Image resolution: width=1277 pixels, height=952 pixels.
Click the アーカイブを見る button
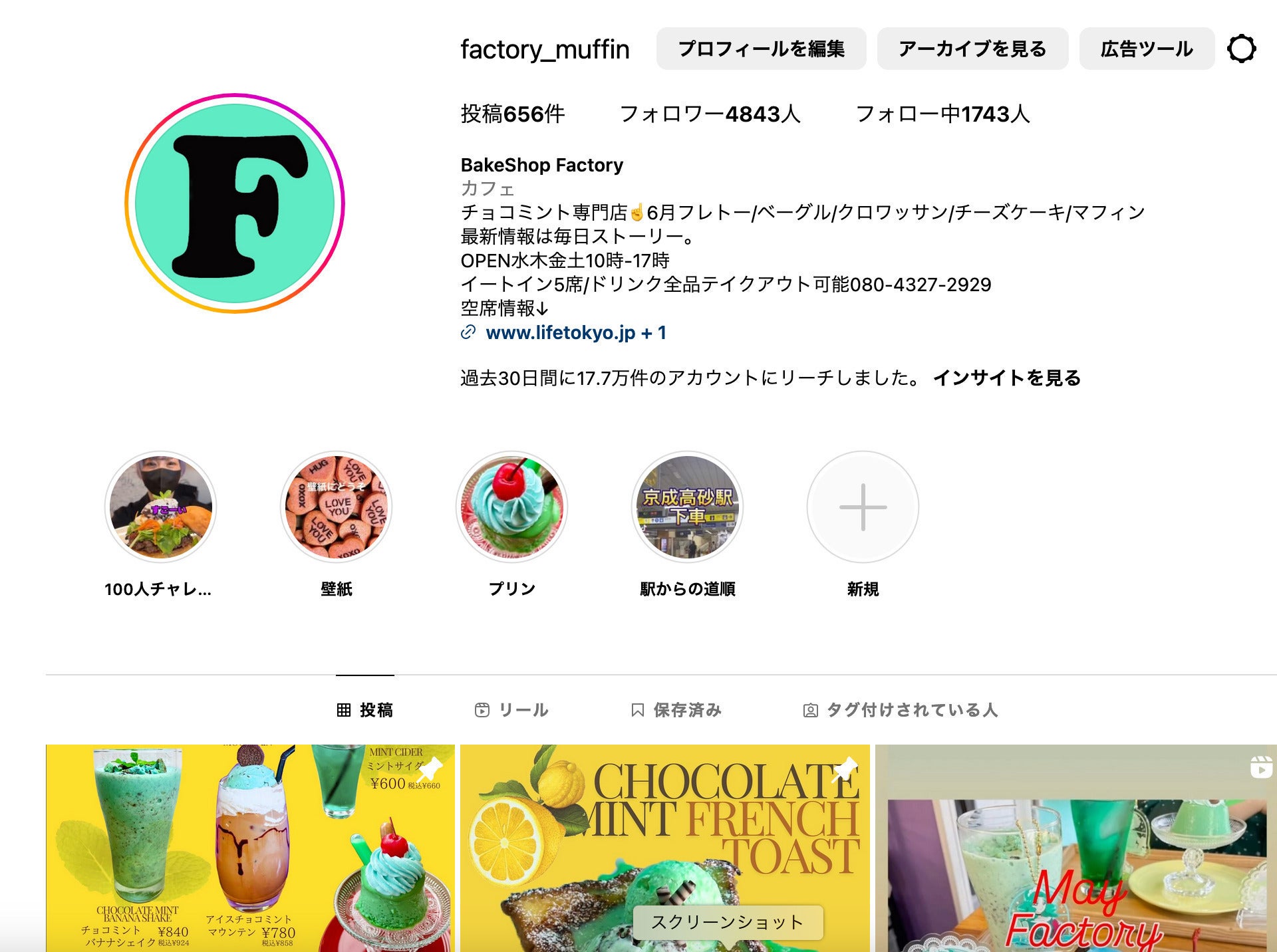pyautogui.click(x=972, y=49)
